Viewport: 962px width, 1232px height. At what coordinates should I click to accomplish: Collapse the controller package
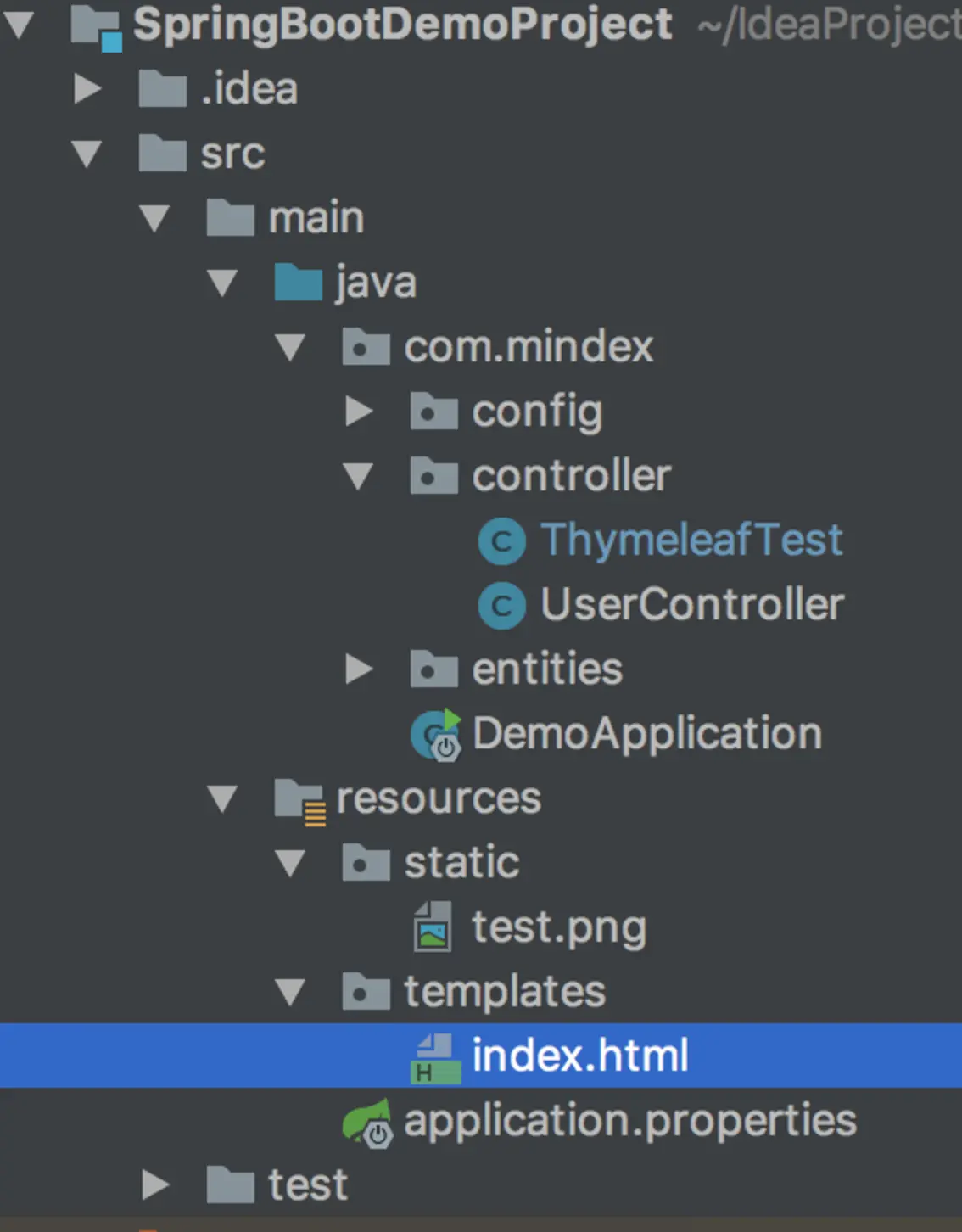(x=358, y=476)
